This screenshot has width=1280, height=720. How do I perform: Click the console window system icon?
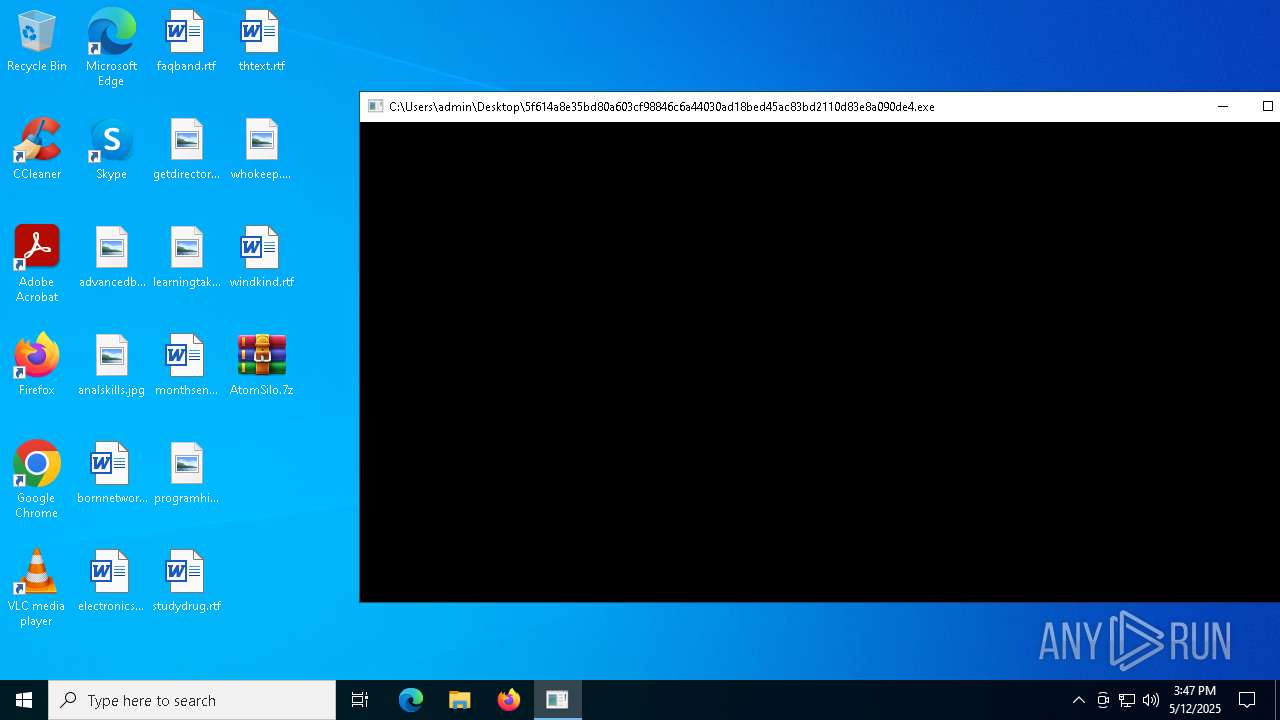[375, 106]
